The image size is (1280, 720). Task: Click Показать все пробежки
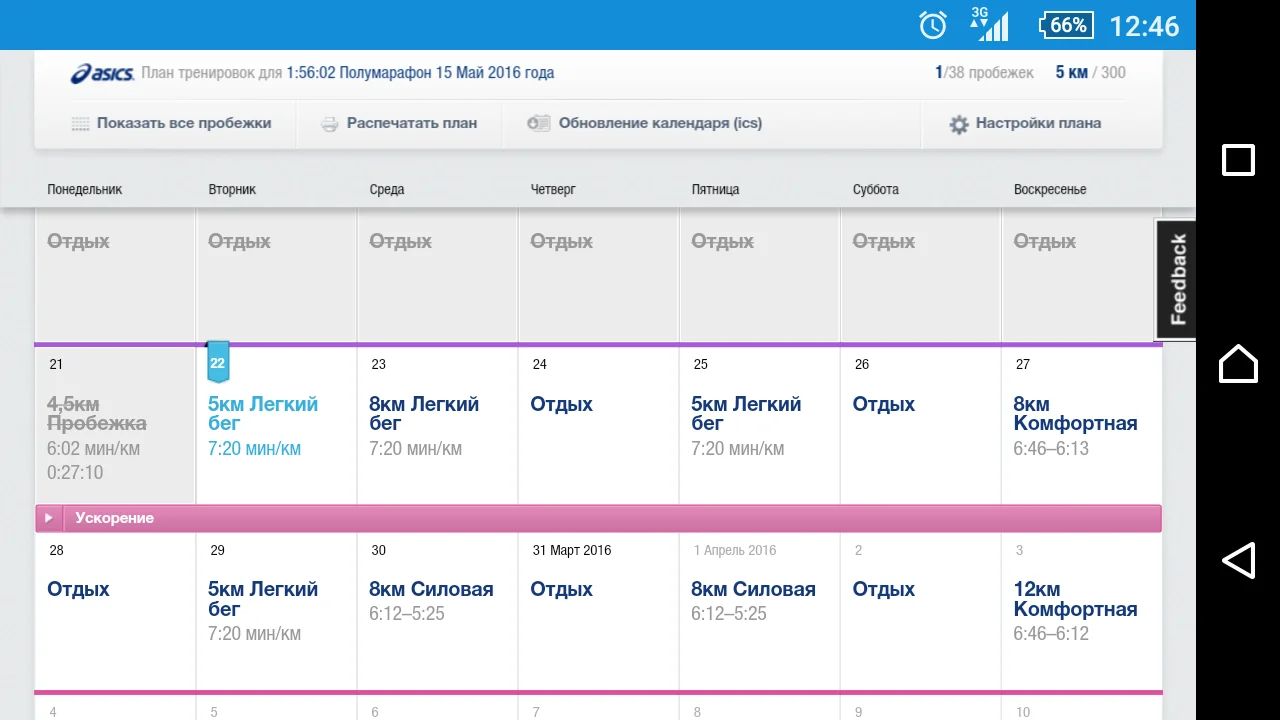coord(184,124)
